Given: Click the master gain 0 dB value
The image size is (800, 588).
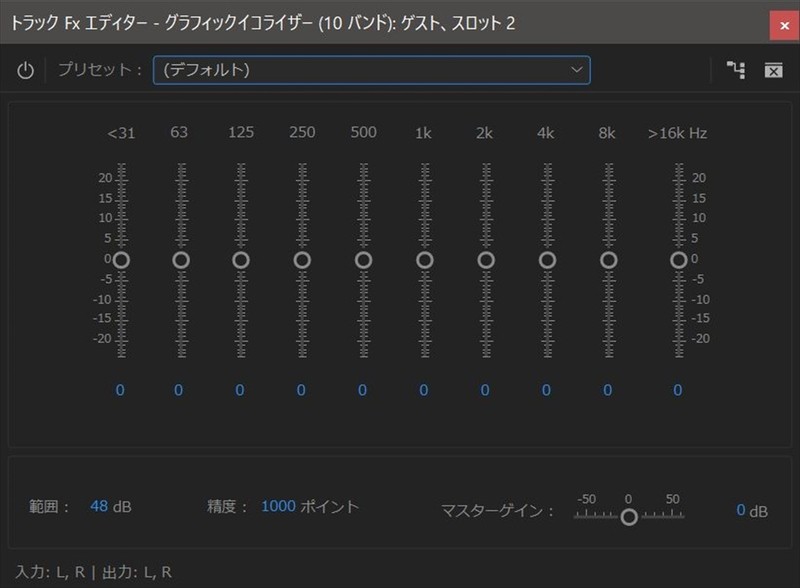Looking at the screenshot, I should point(741,510).
